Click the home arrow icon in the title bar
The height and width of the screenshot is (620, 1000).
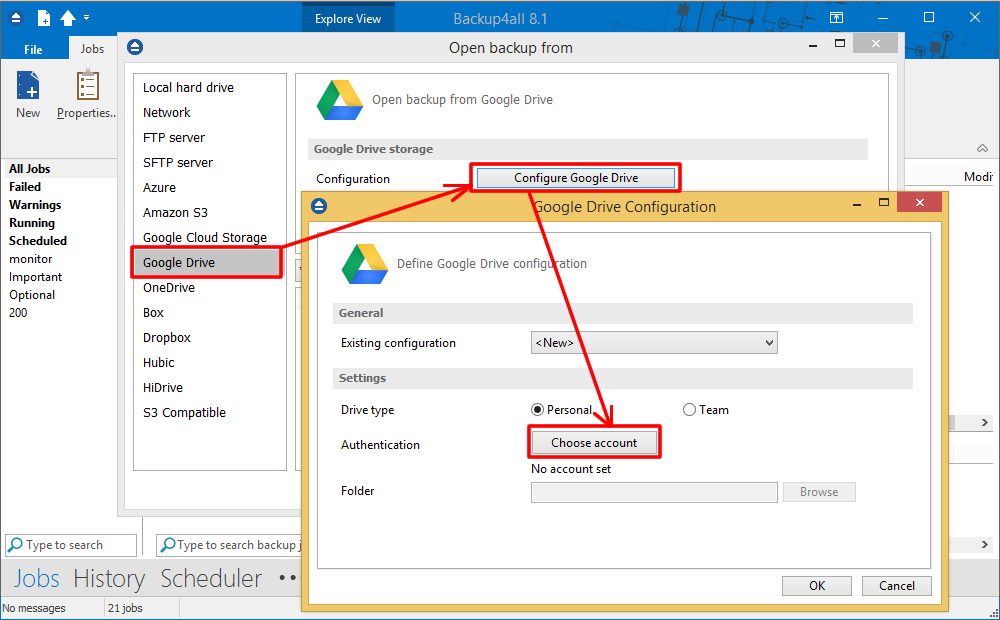pos(67,16)
